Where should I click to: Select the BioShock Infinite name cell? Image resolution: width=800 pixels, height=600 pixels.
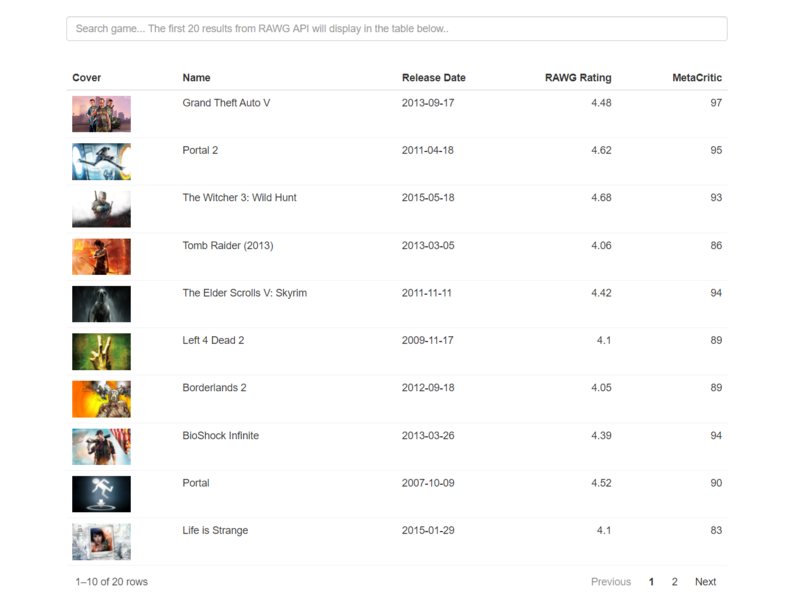tap(220, 436)
